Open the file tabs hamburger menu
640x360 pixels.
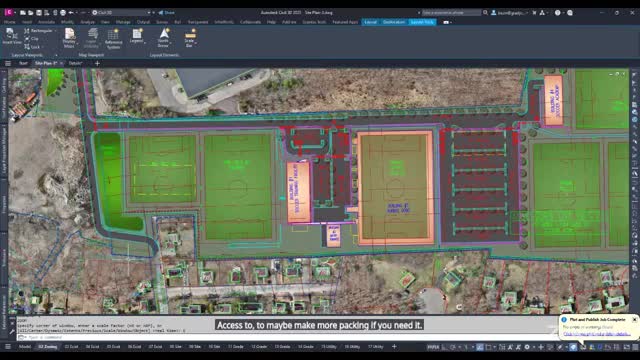coord(8,63)
